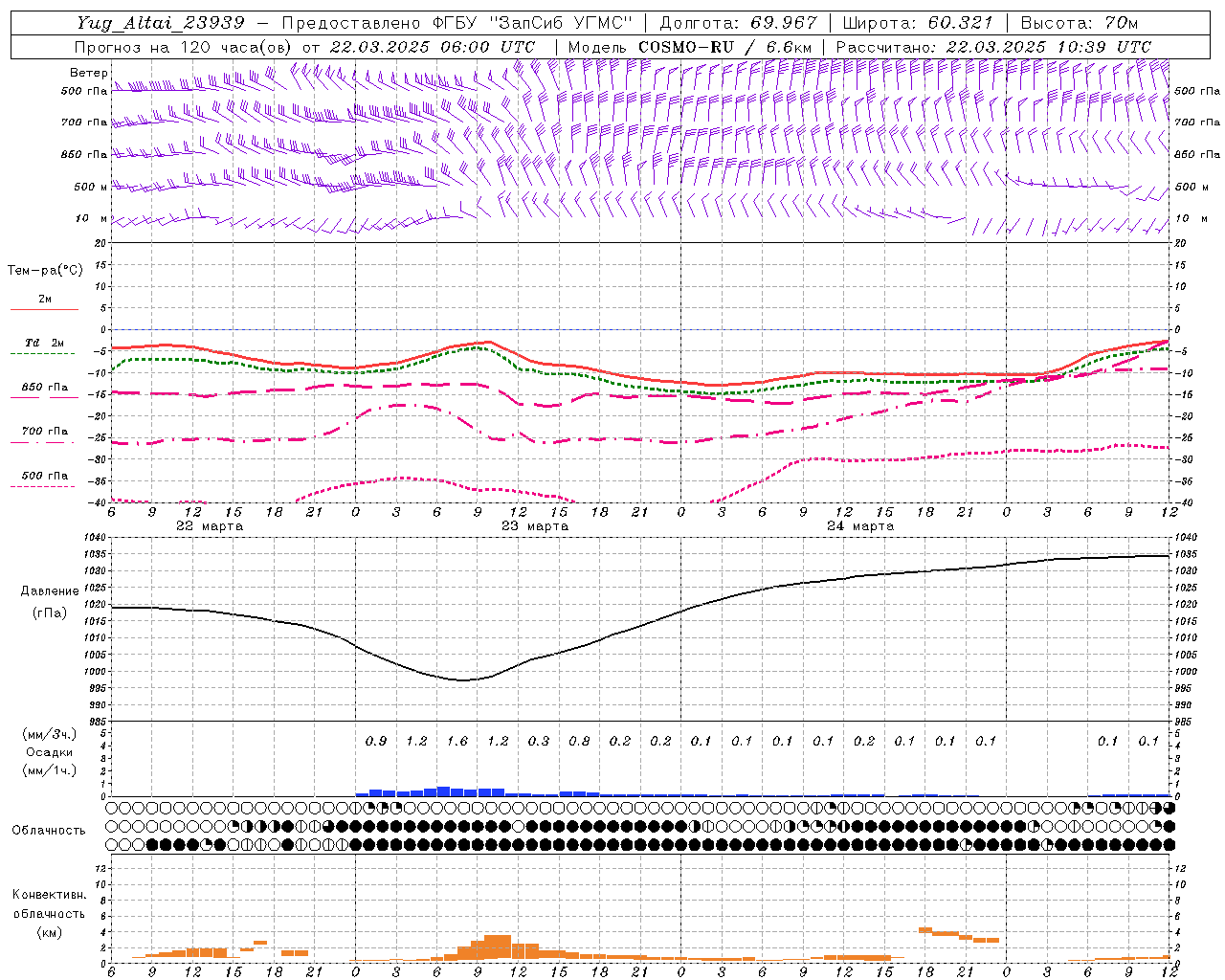This screenshot has height=980, width=1225.
Task: Click the pink dash-dot "700 гПа" temperature legend line
Action: tap(42, 443)
